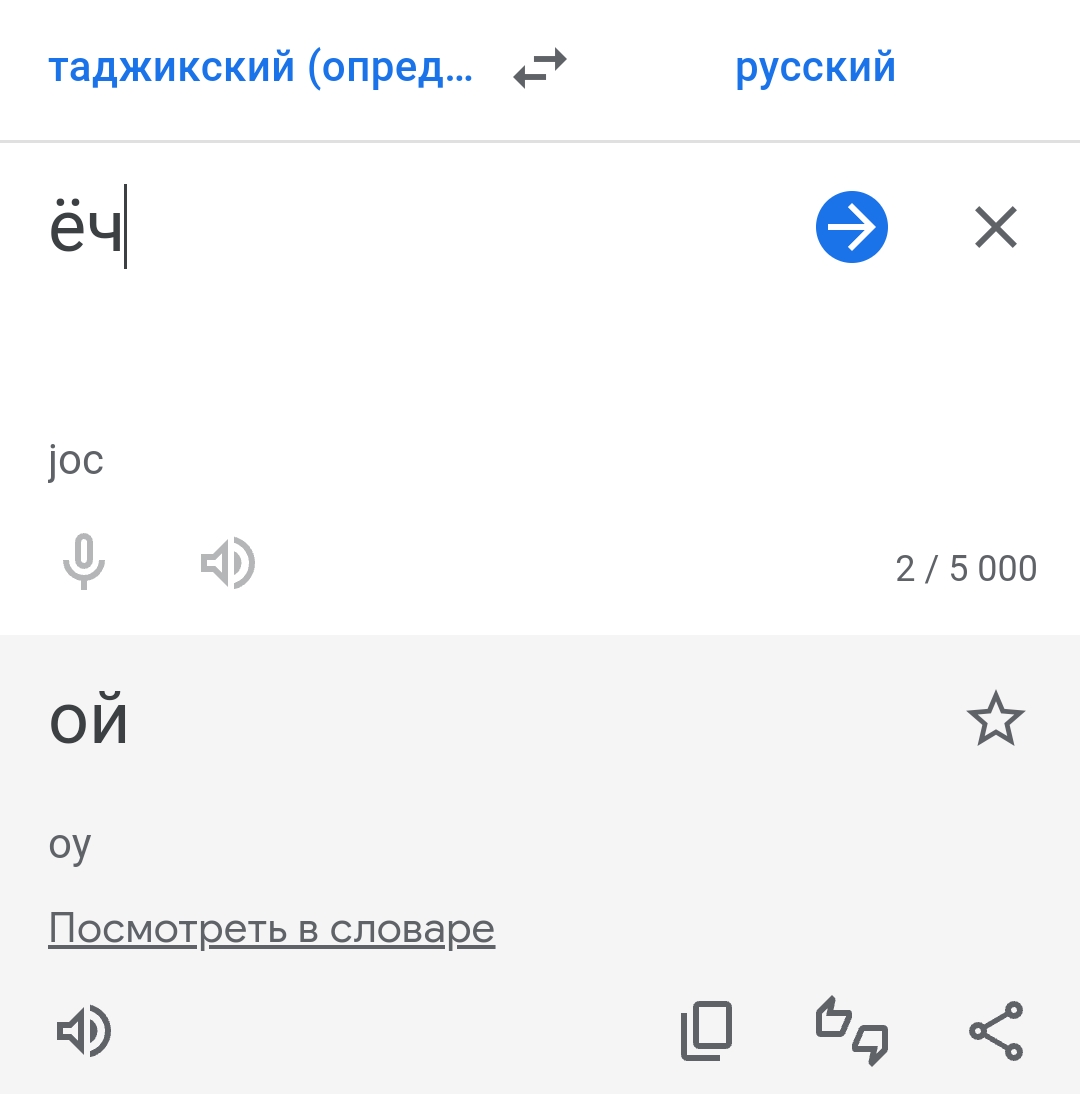Viewport: 1080px width, 1094px height.
Task: Copy the translation to clipboard
Action: coord(706,1031)
